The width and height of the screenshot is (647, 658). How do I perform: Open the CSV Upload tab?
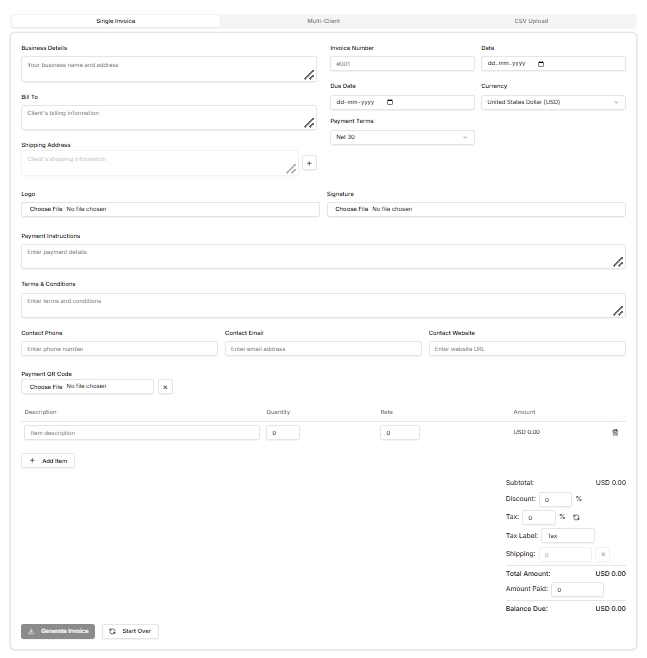(531, 21)
